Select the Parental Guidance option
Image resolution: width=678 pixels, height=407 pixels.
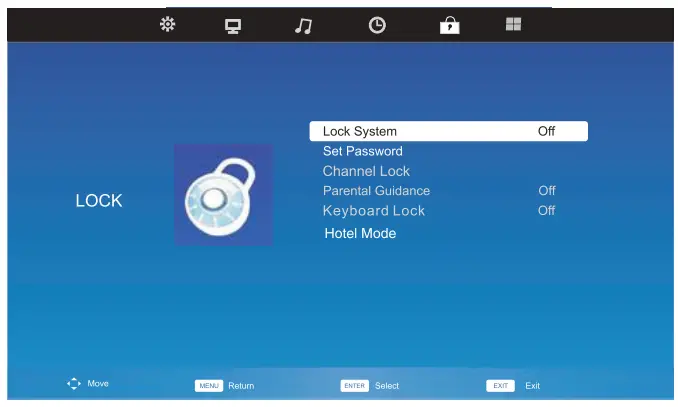pyautogui.click(x=376, y=191)
